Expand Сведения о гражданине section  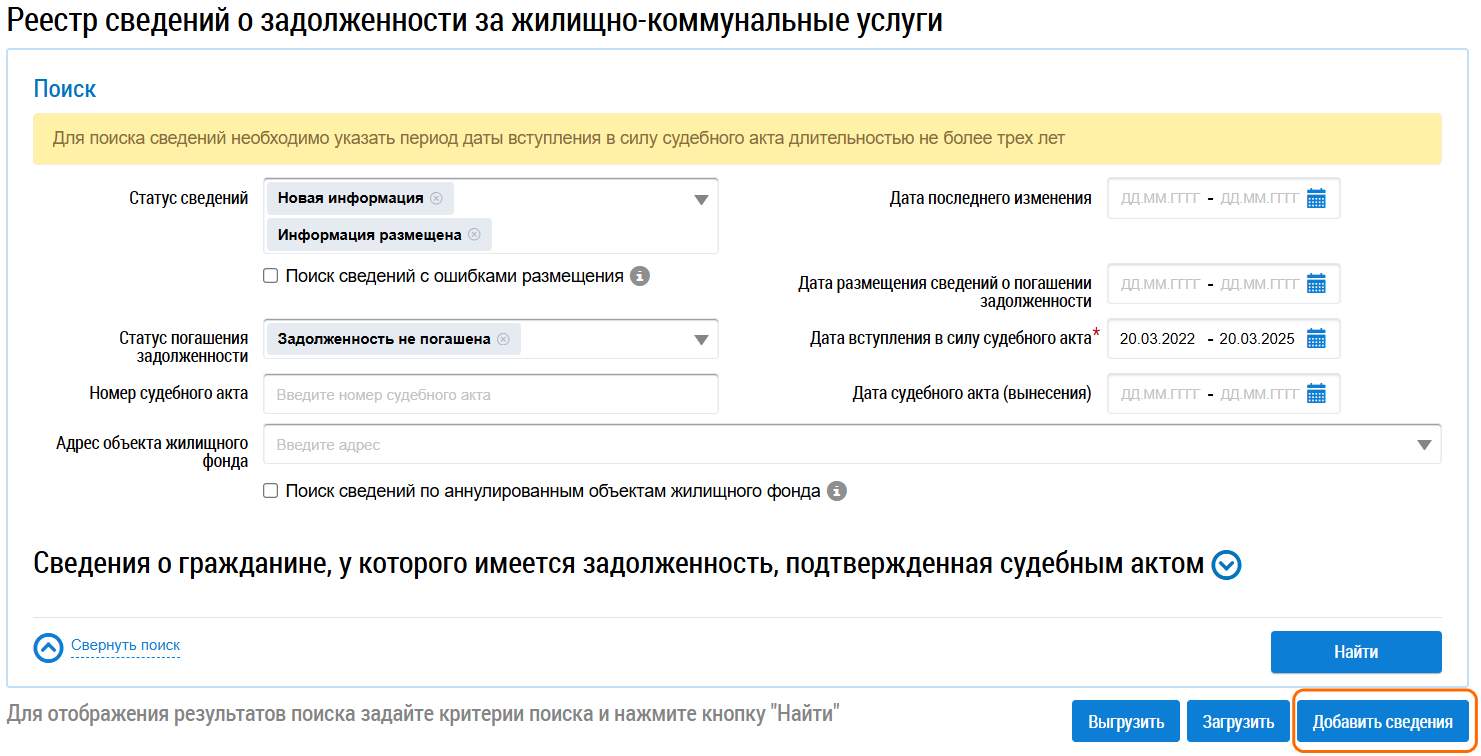tap(1225, 564)
